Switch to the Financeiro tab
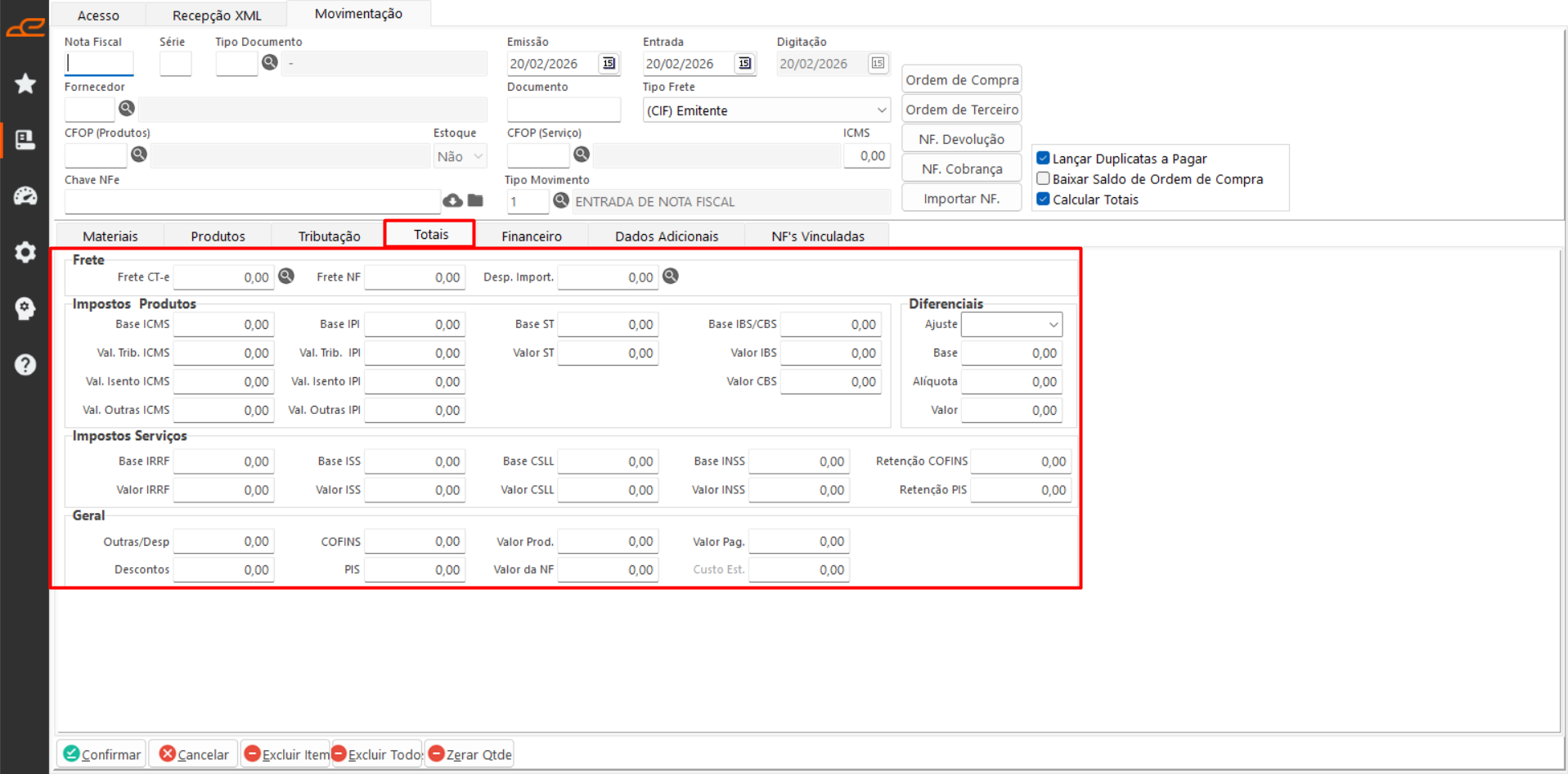 click(x=532, y=236)
